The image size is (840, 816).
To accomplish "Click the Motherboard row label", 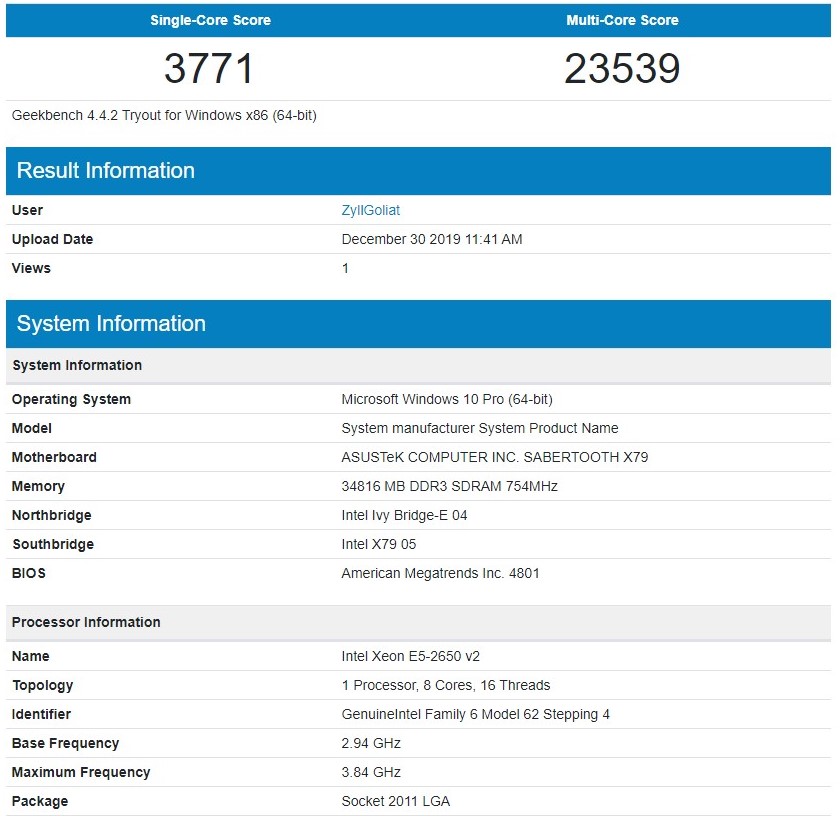I will [54, 457].
